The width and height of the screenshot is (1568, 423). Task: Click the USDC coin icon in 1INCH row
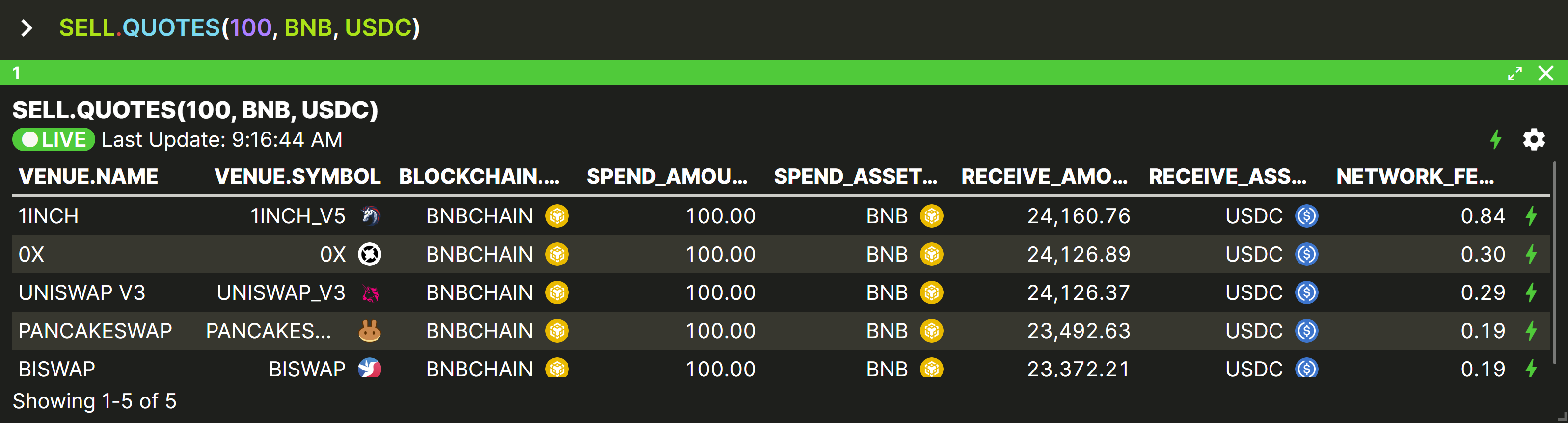point(1306,216)
